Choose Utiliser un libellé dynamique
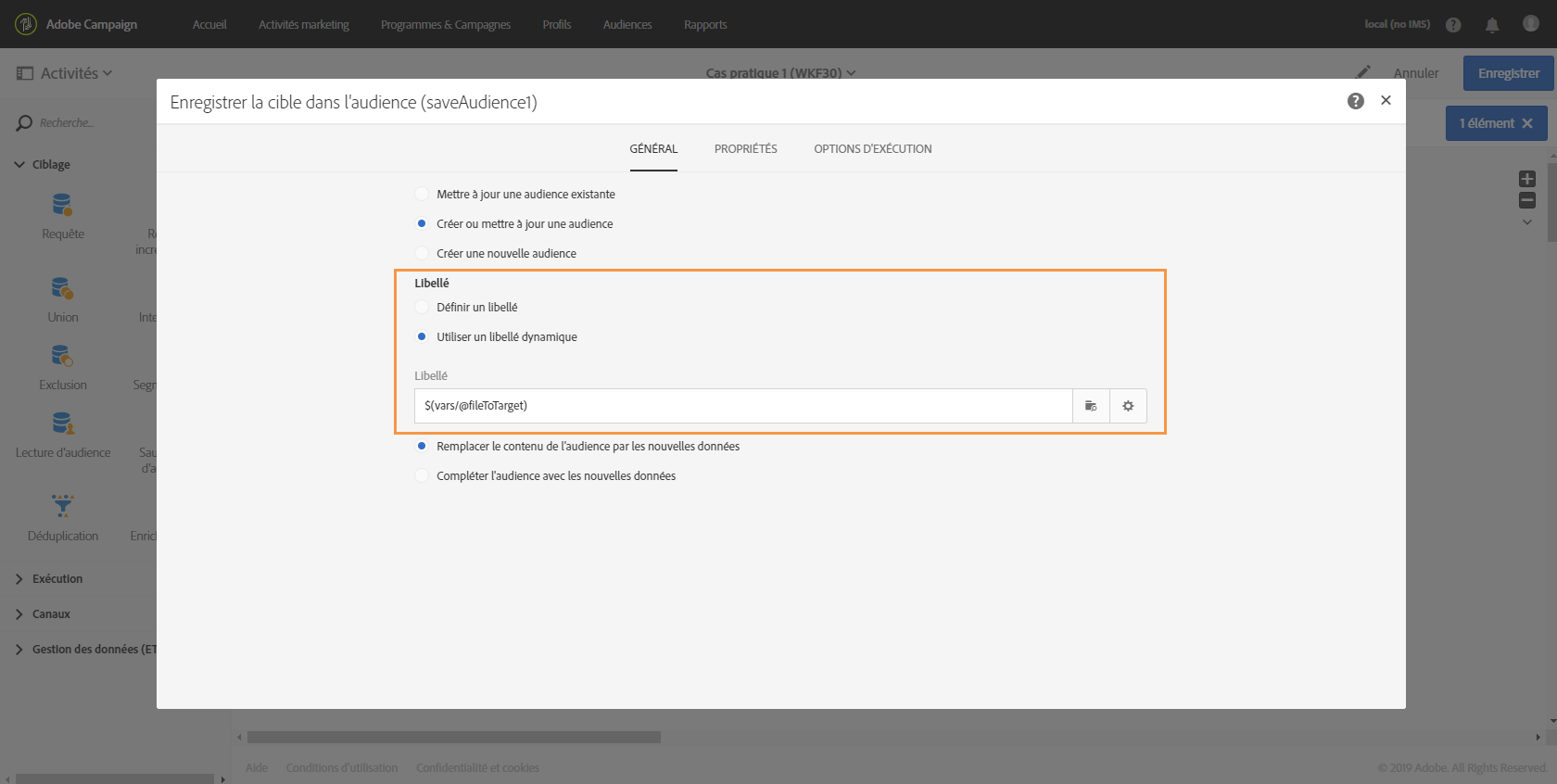Screen dimensions: 1557x784 pos(422,336)
